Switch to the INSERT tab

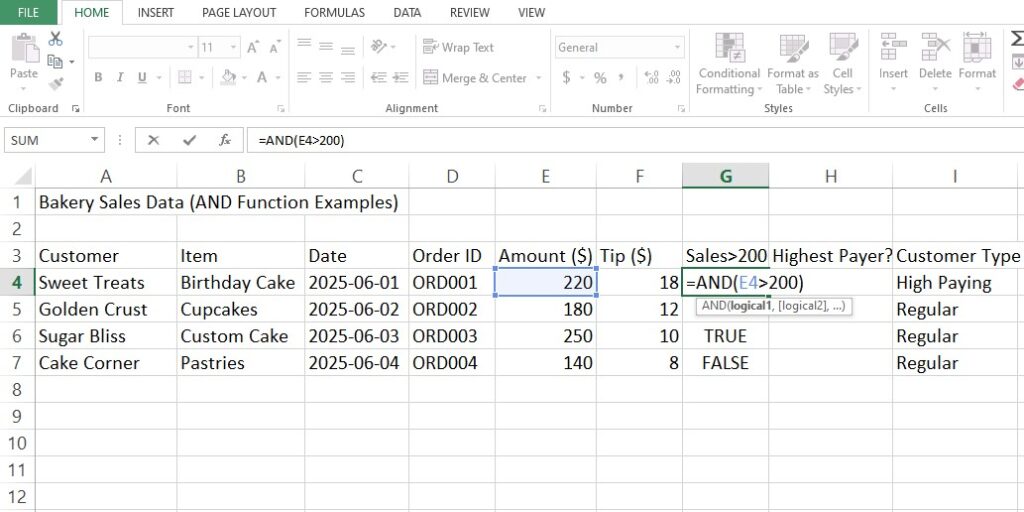[x=155, y=12]
